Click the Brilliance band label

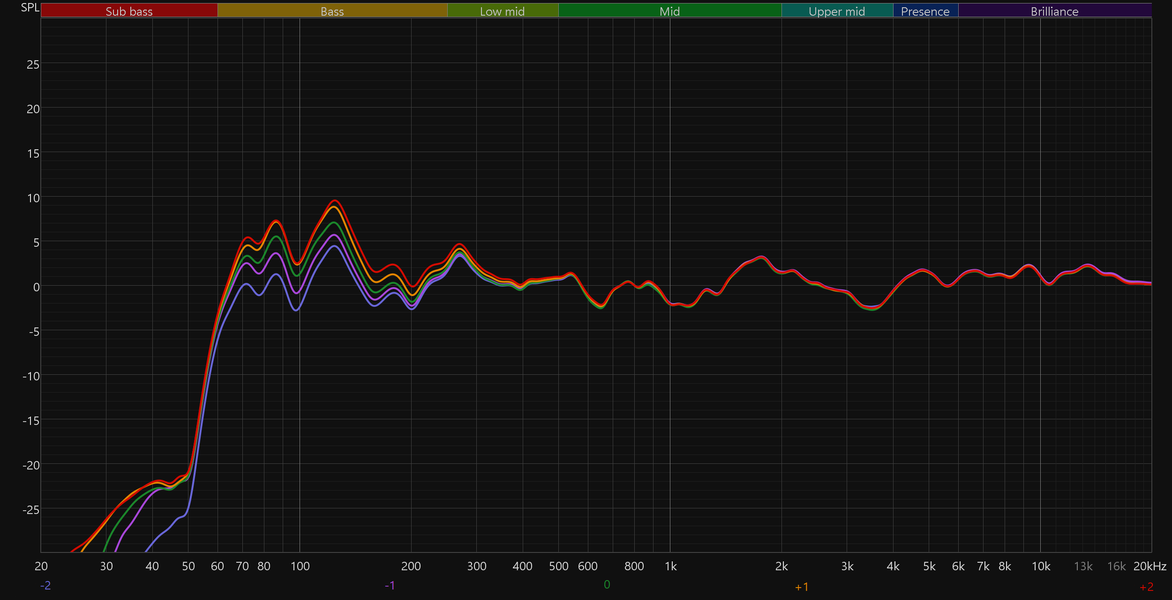pyautogui.click(x=1055, y=11)
